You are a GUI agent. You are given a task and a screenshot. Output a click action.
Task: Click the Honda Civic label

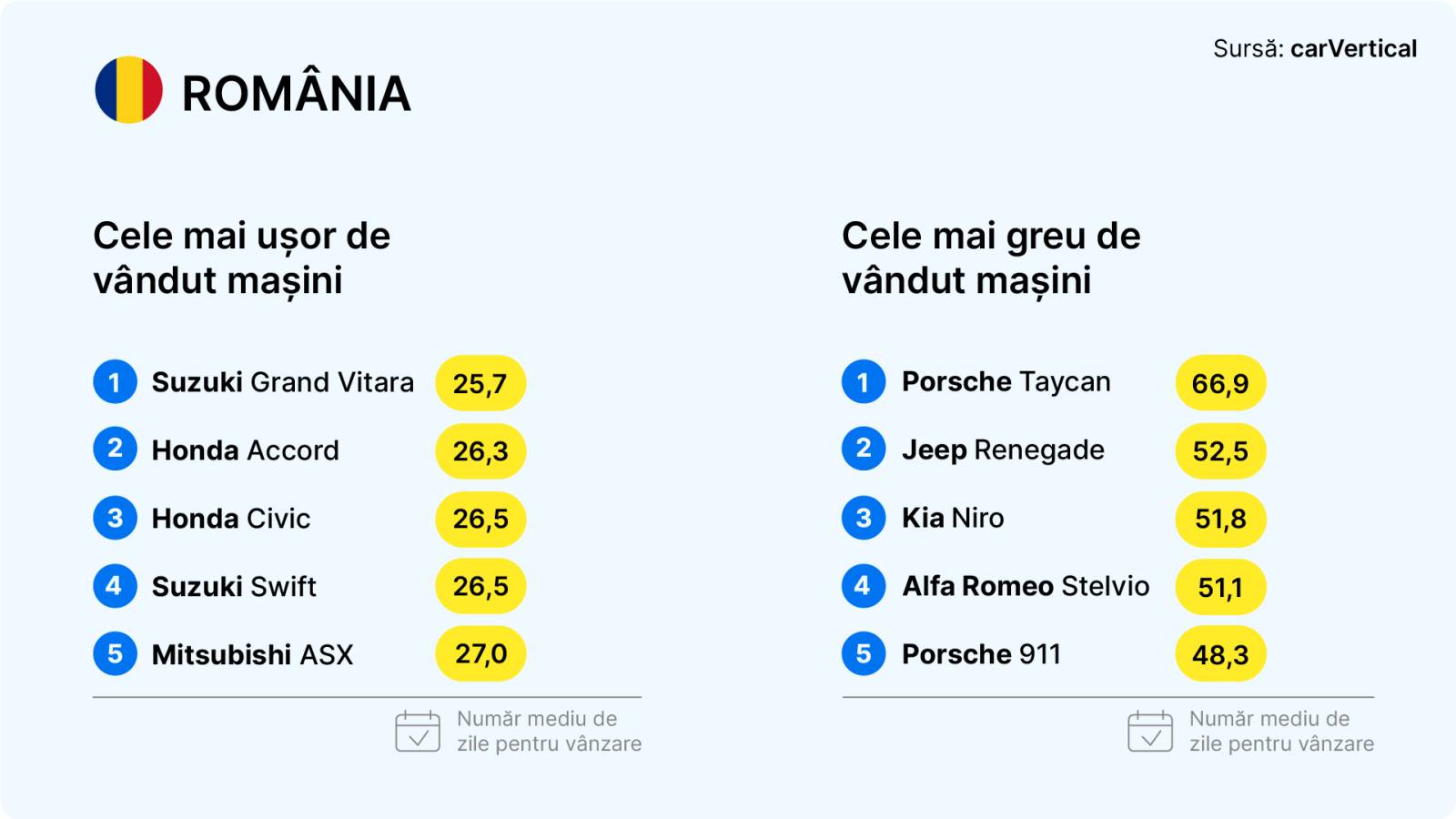[x=231, y=519]
